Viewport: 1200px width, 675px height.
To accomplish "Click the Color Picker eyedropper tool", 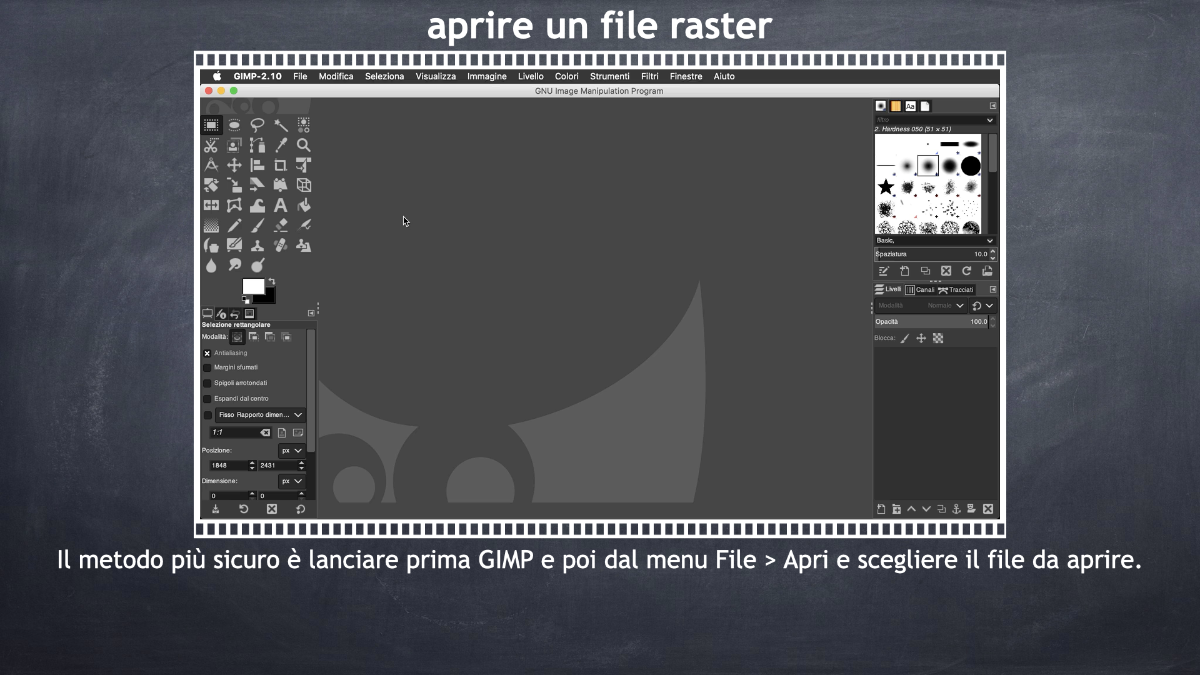I will click(281, 145).
